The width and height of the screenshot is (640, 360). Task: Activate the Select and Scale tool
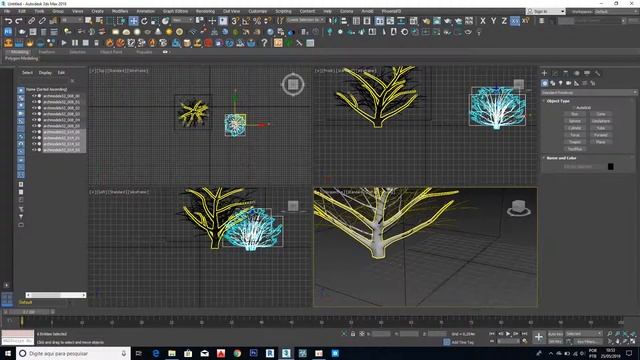[x=155, y=21]
